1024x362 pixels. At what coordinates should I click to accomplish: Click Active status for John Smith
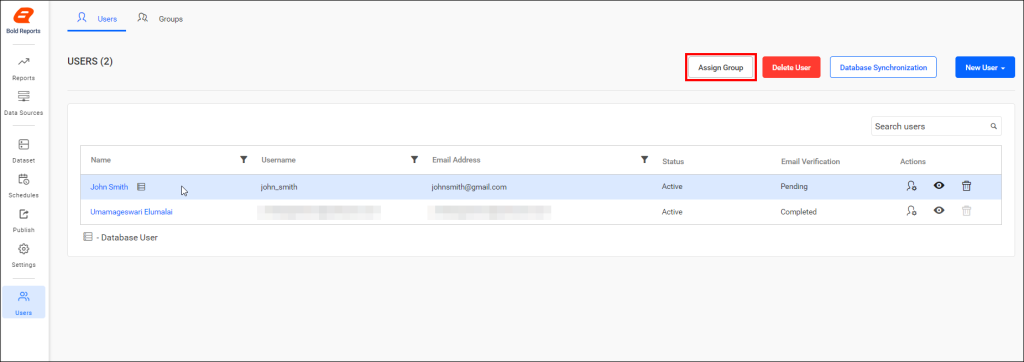tap(672, 187)
